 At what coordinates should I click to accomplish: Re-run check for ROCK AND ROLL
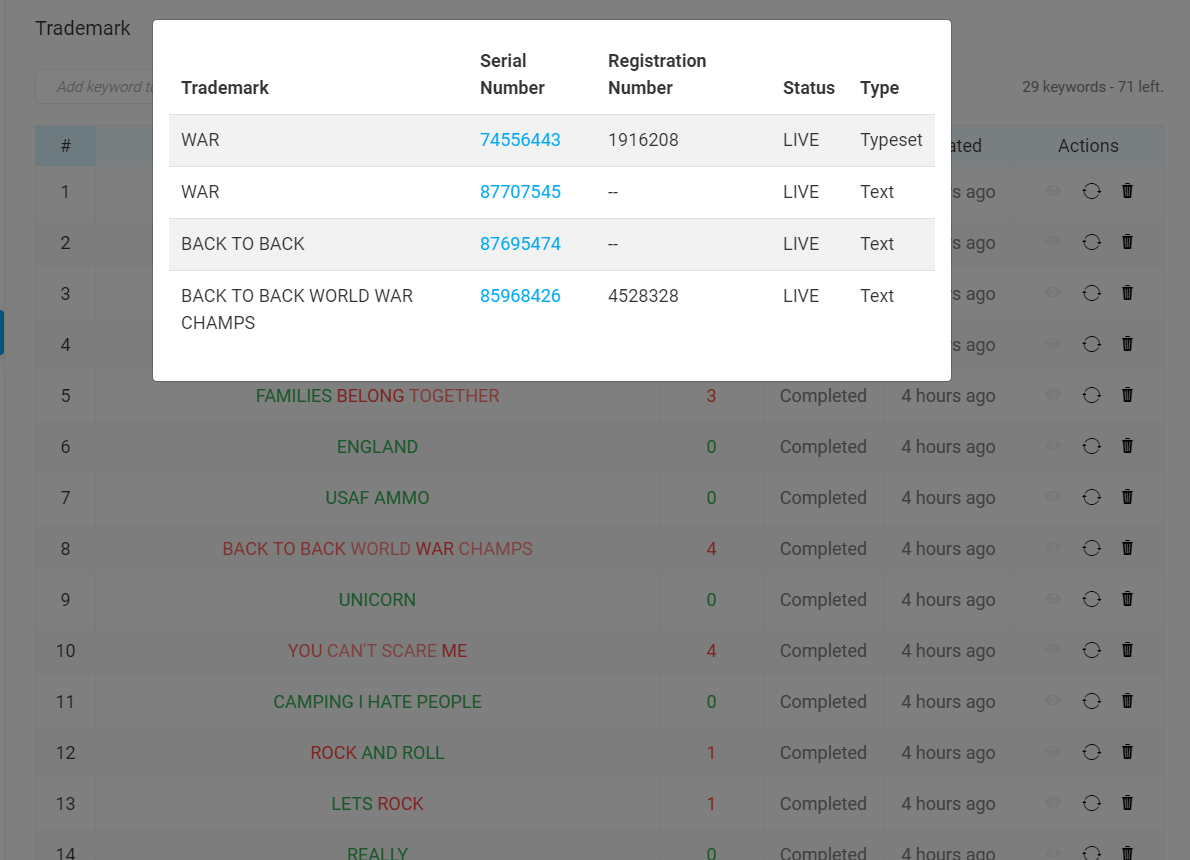coord(1091,752)
